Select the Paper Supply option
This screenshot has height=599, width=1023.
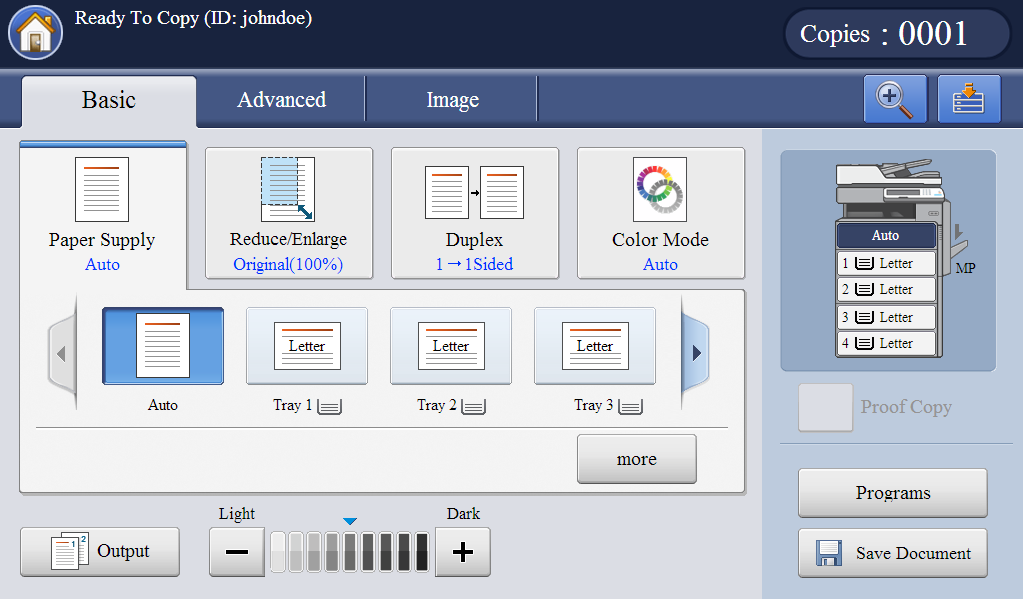pos(102,213)
